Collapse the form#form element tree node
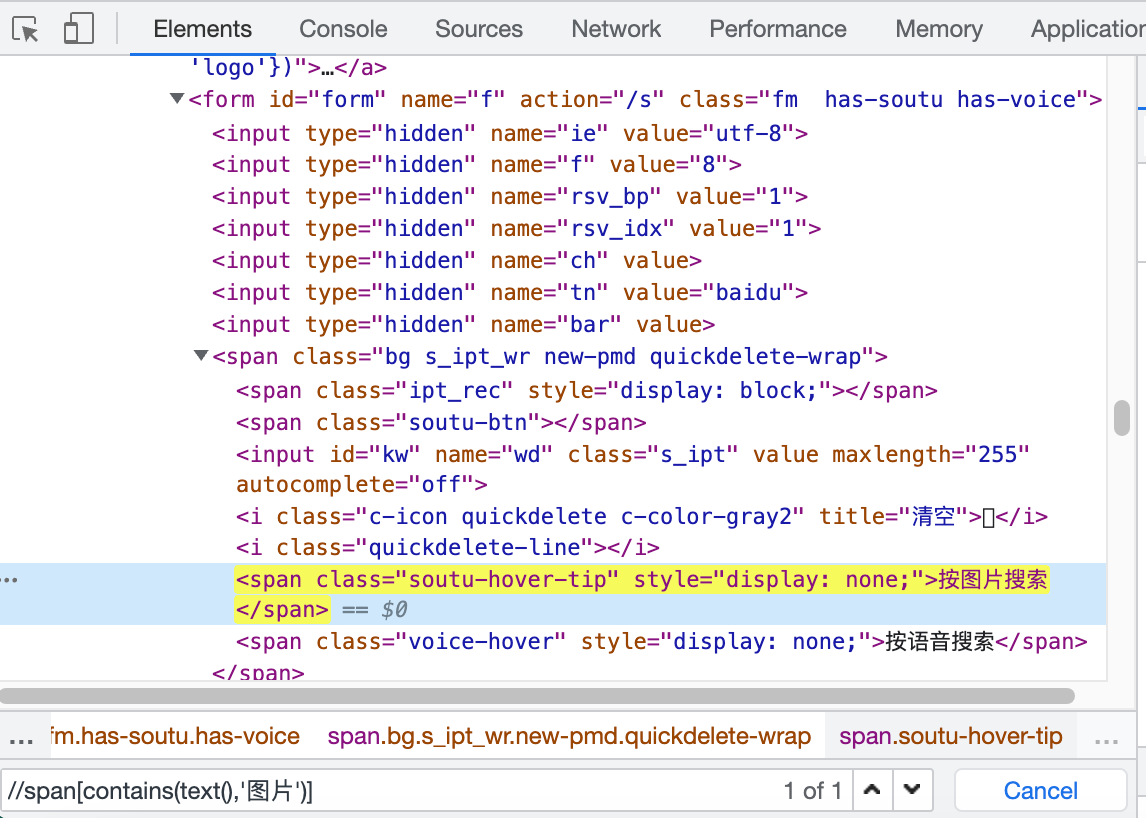Screen dimensions: 1146x818 click(178, 99)
